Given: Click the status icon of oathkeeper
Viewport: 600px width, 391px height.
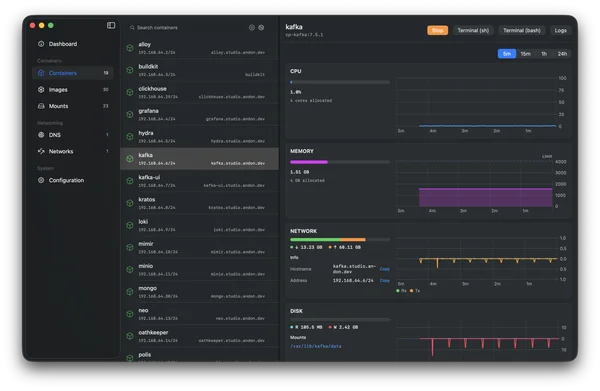Looking at the screenshot, I should pos(130,336).
